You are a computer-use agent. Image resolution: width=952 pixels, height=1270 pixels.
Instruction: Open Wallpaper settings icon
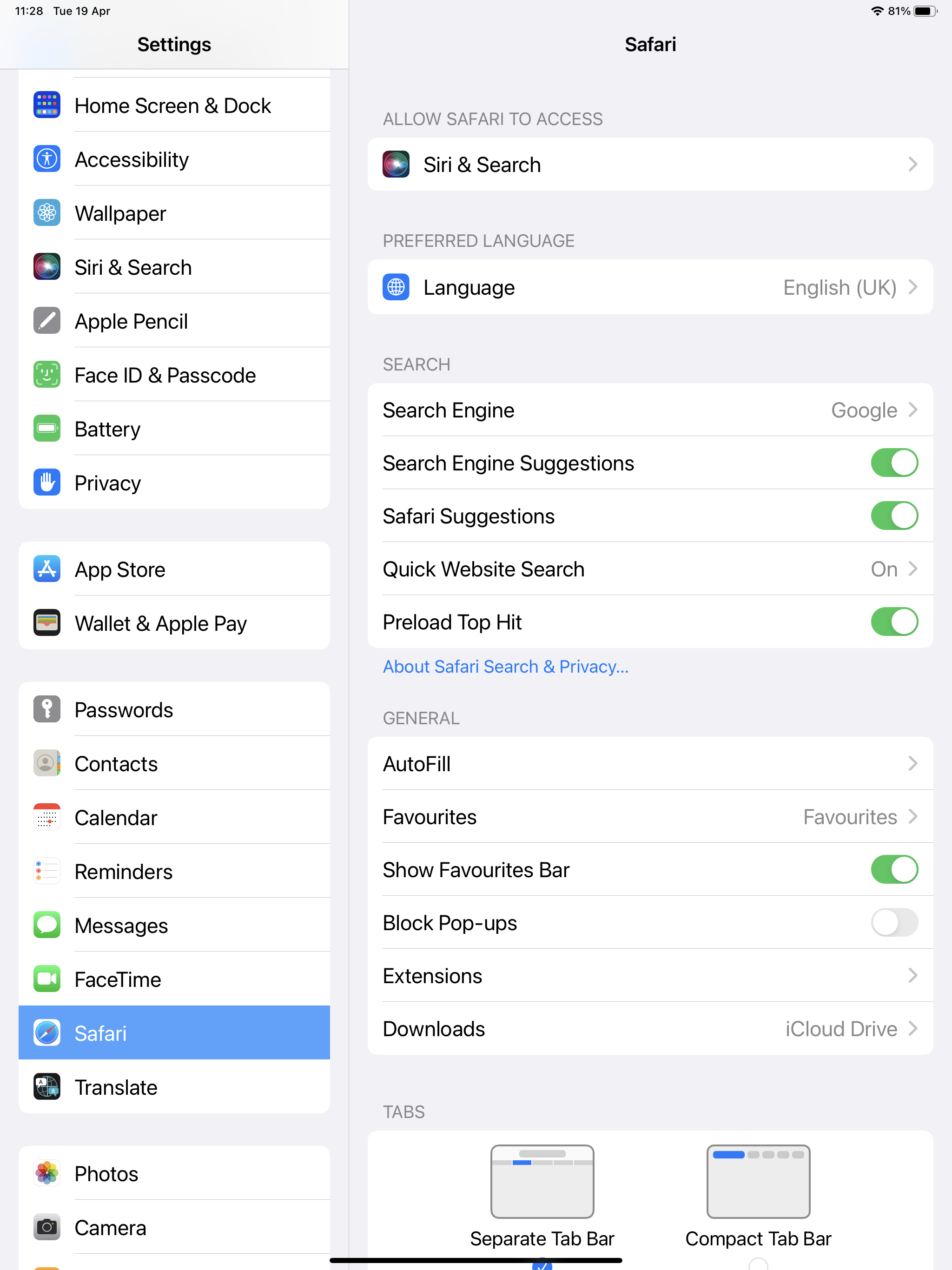tap(47, 213)
